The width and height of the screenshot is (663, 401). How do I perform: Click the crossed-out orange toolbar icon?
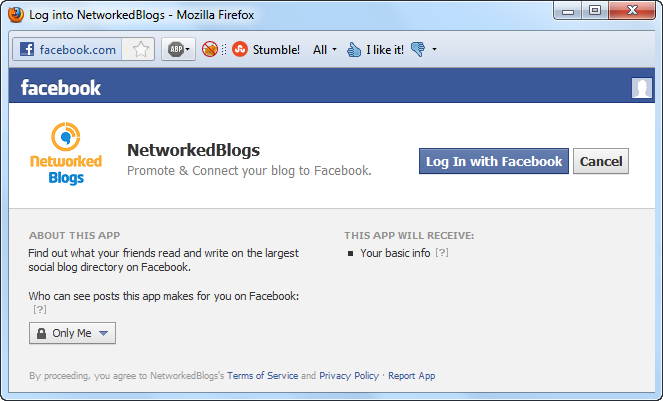coord(209,49)
